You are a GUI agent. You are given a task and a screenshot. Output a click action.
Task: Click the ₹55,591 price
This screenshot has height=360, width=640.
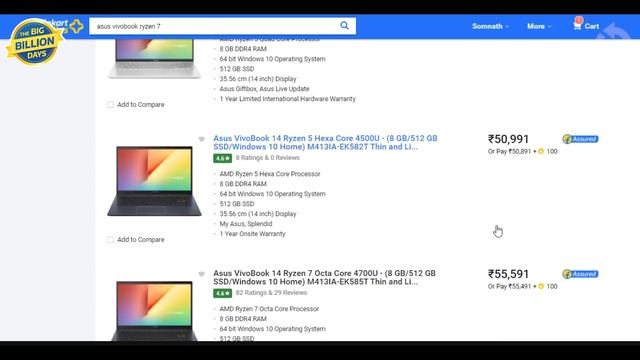pos(508,274)
